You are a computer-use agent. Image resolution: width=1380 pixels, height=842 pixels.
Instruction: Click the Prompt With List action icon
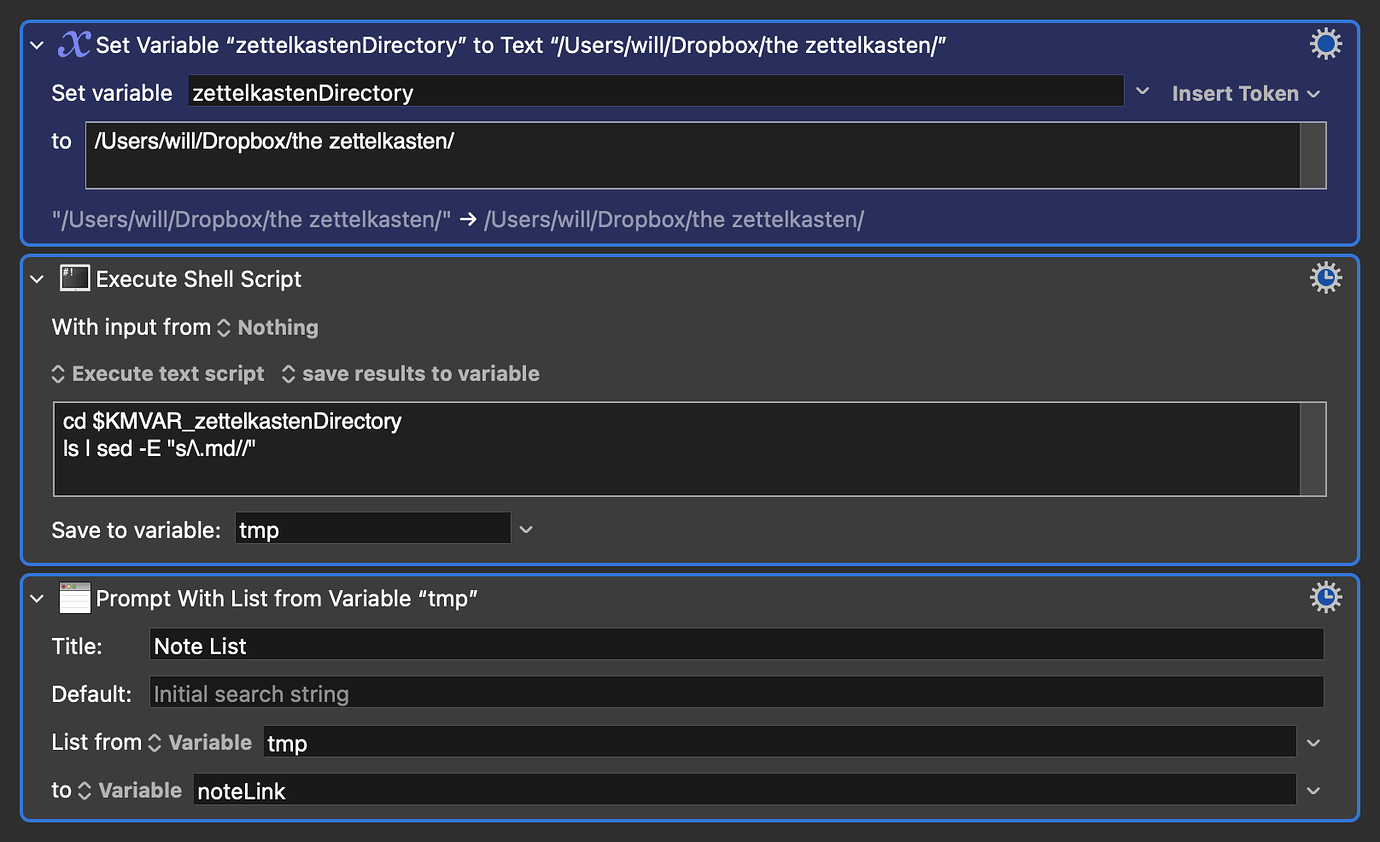(x=74, y=597)
